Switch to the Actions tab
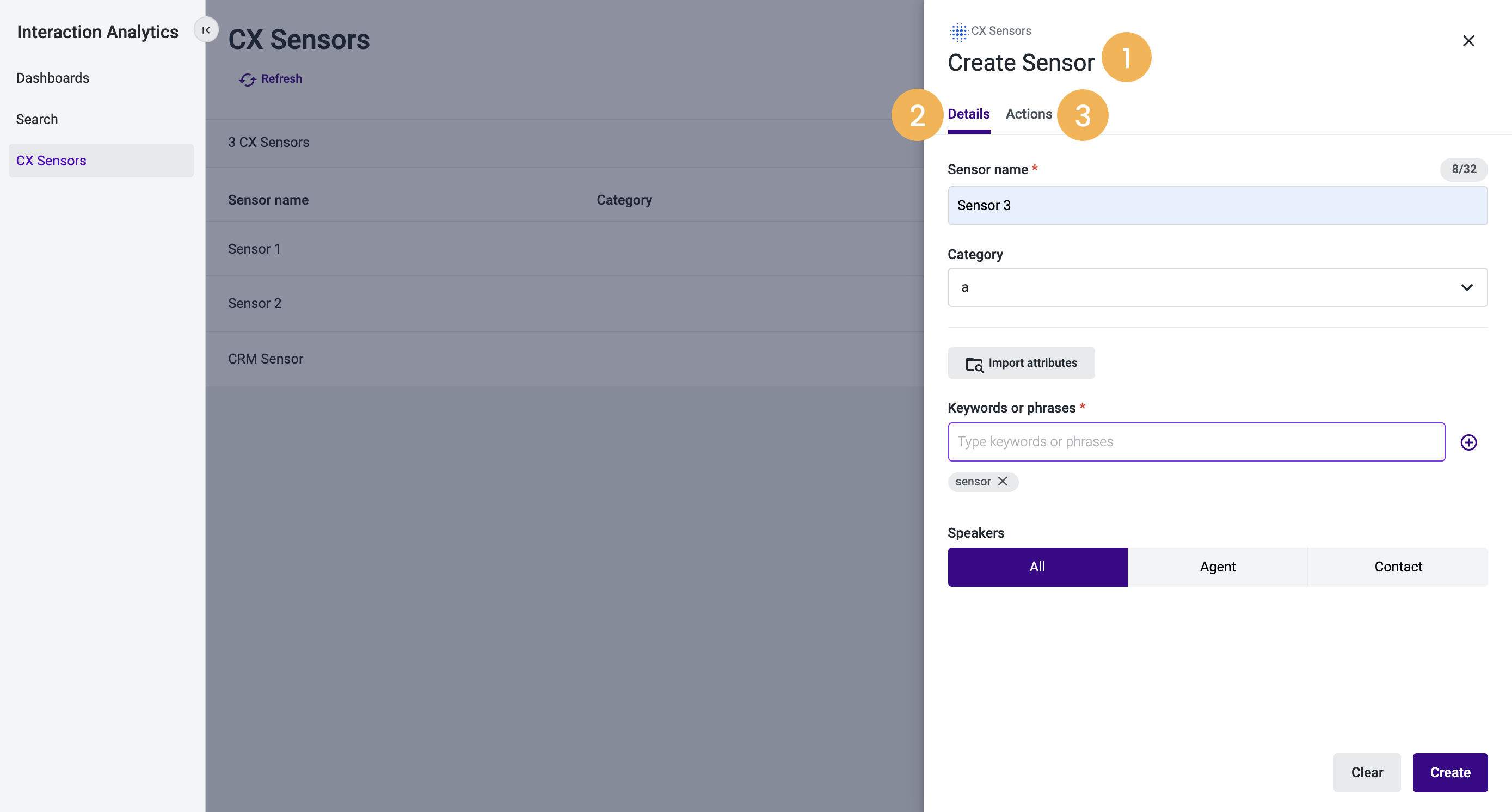 [x=1028, y=114]
